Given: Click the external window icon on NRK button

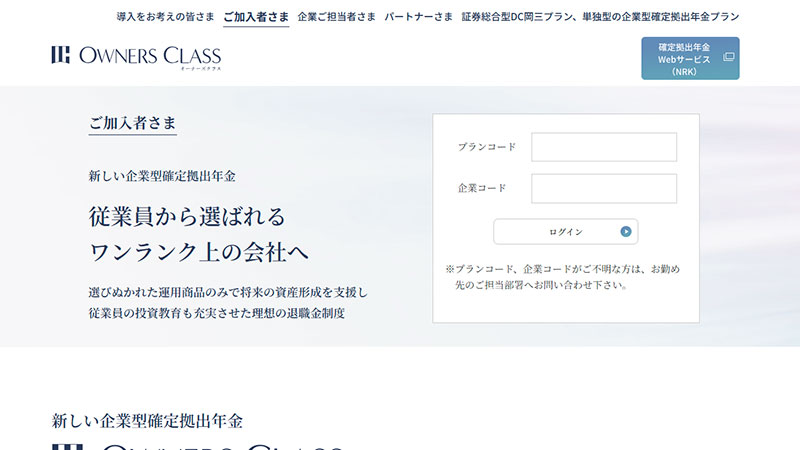Looking at the screenshot, I should [x=729, y=57].
